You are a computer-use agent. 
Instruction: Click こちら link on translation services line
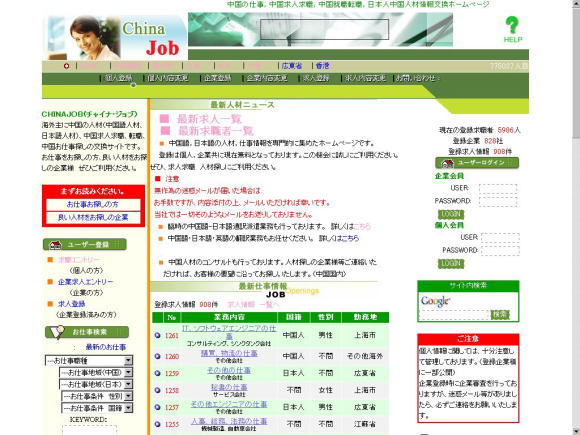[350, 239]
